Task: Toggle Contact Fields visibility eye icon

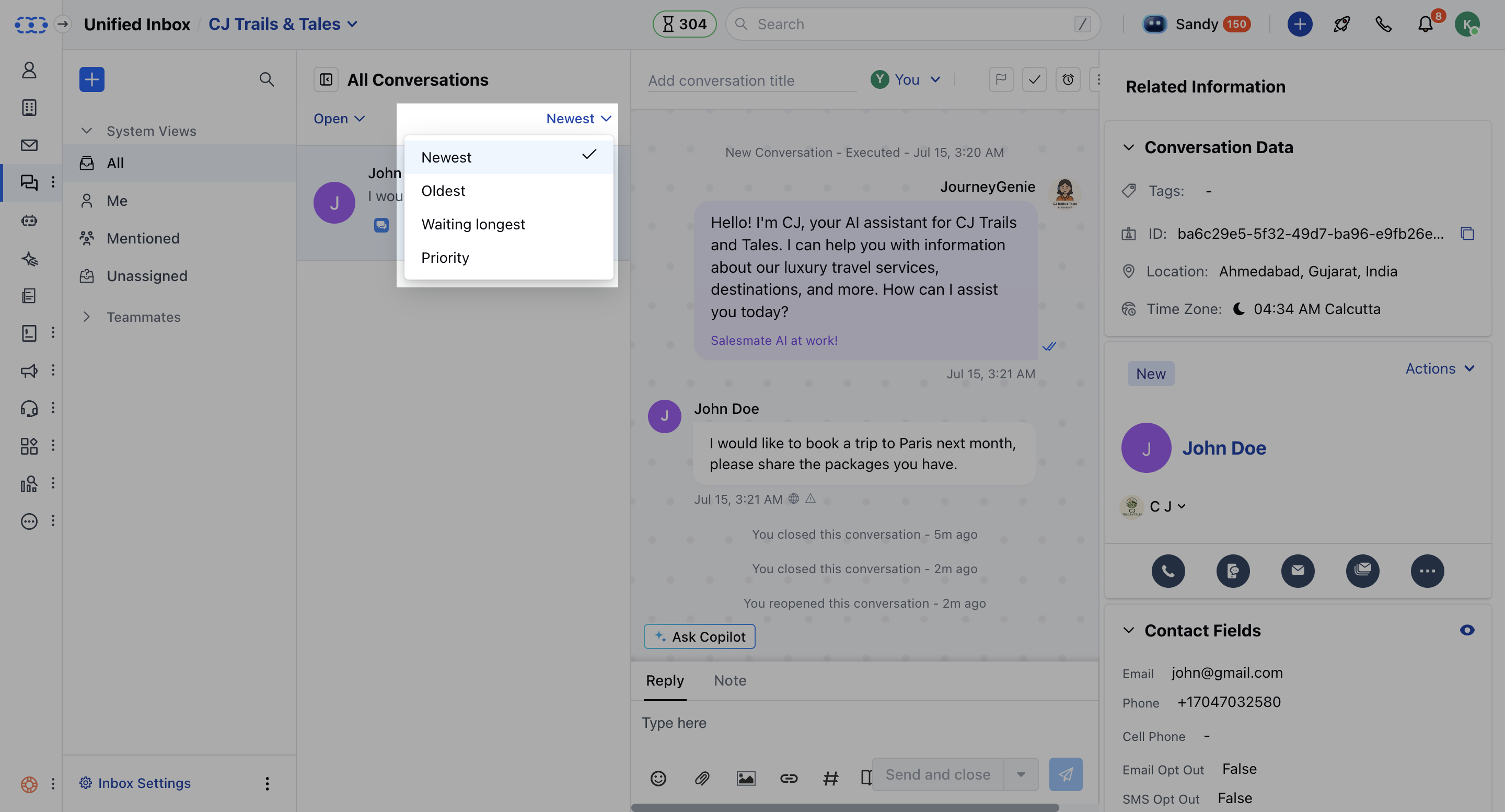Action: (1466, 630)
